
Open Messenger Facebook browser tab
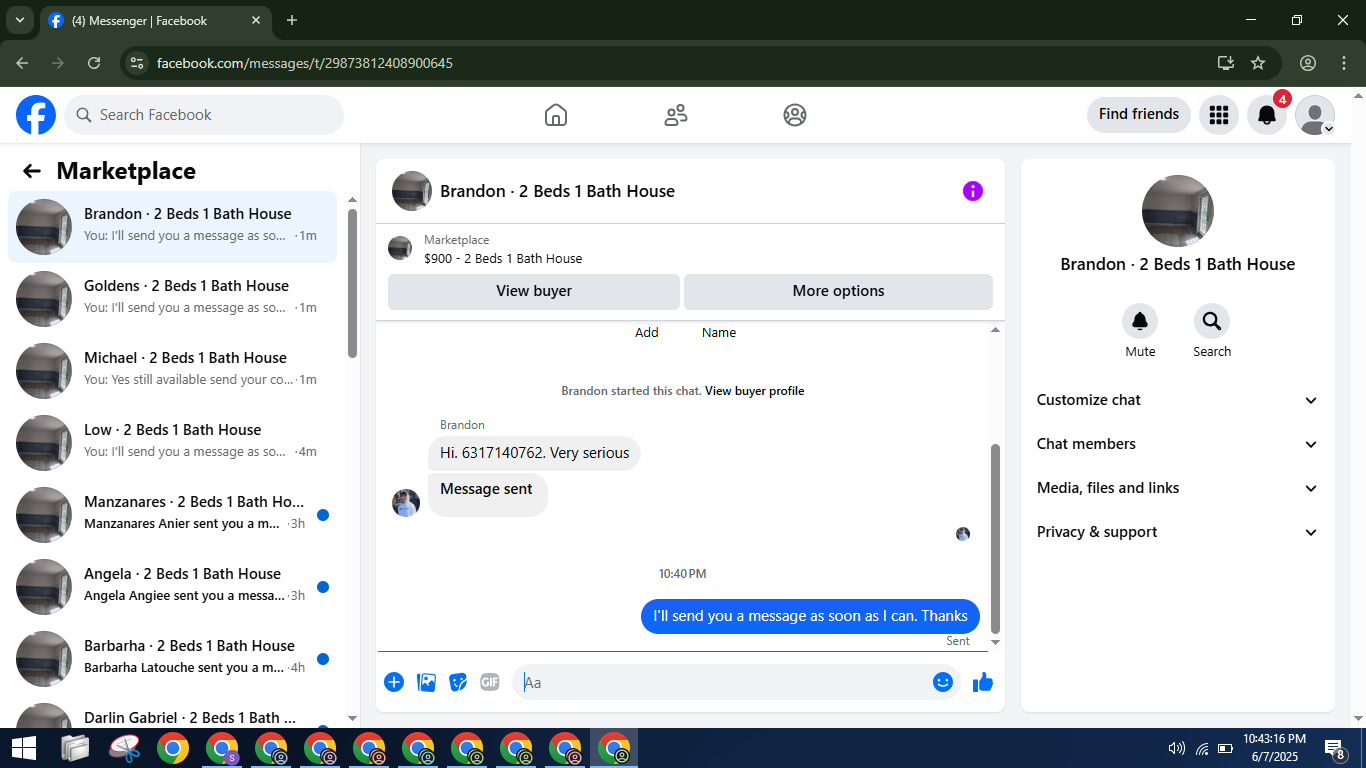pyautogui.click(x=155, y=21)
